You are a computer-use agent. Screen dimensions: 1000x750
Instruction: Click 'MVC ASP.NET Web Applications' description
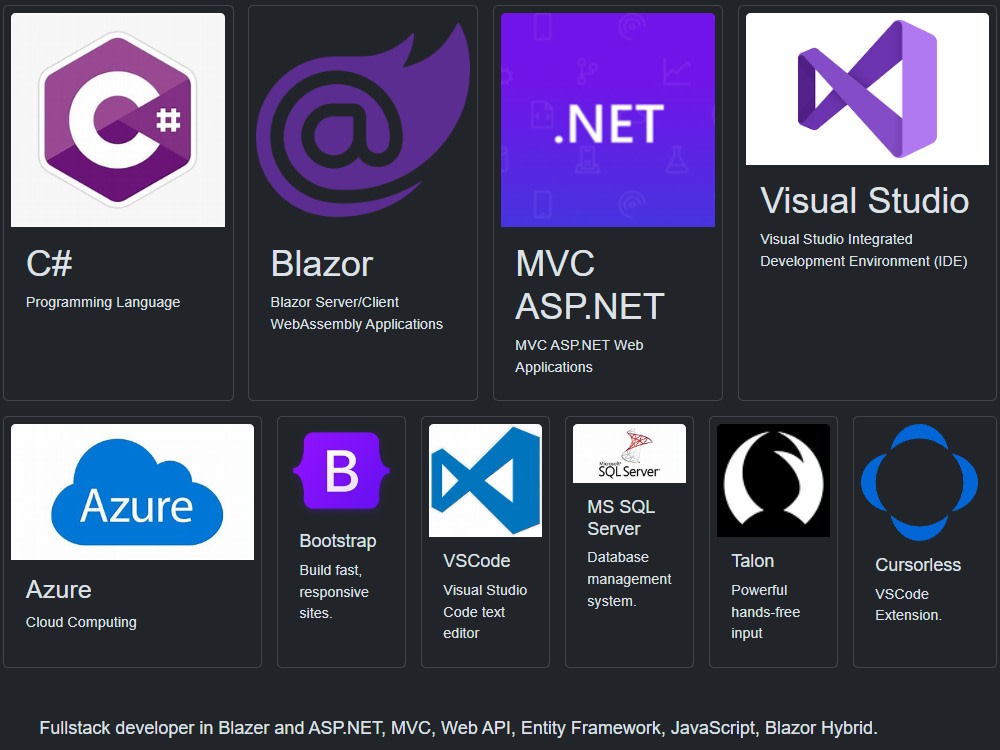coord(579,356)
